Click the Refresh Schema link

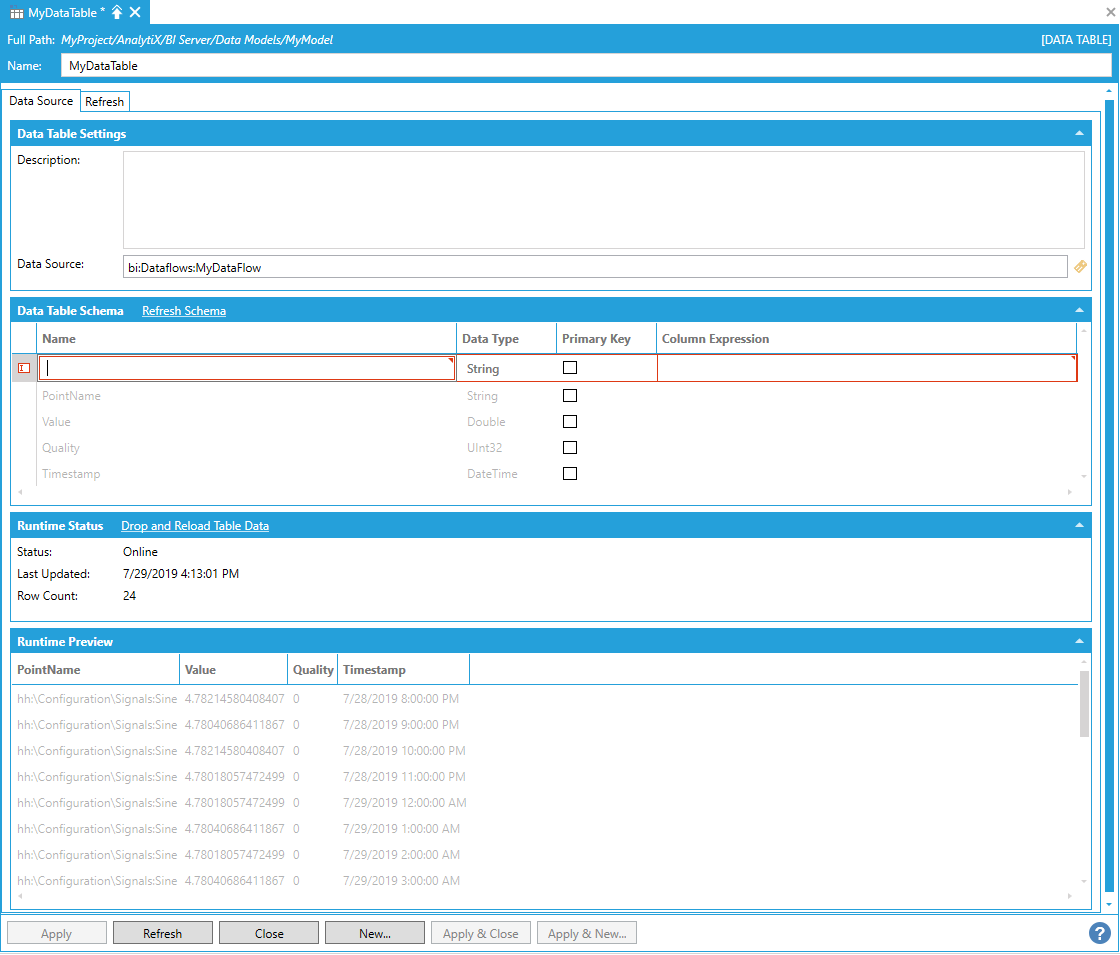[184, 311]
